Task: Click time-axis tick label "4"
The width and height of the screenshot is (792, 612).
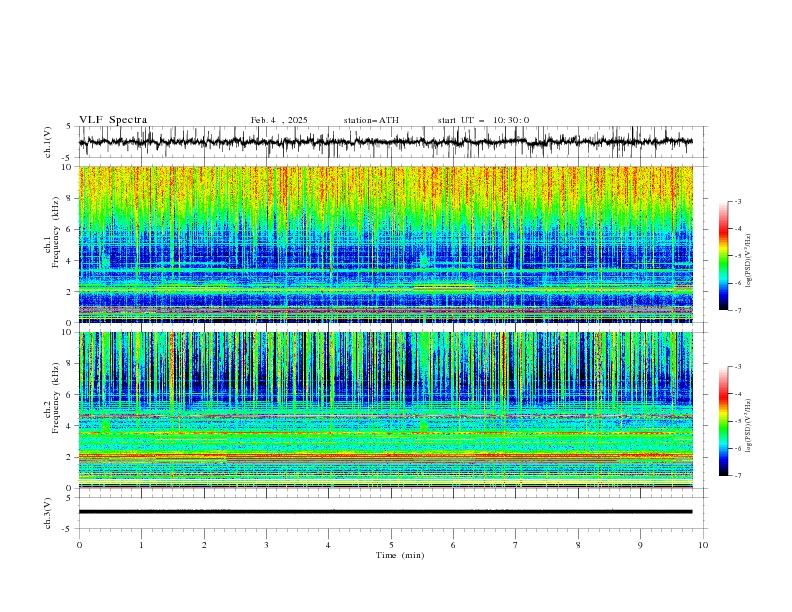Action: pos(328,545)
